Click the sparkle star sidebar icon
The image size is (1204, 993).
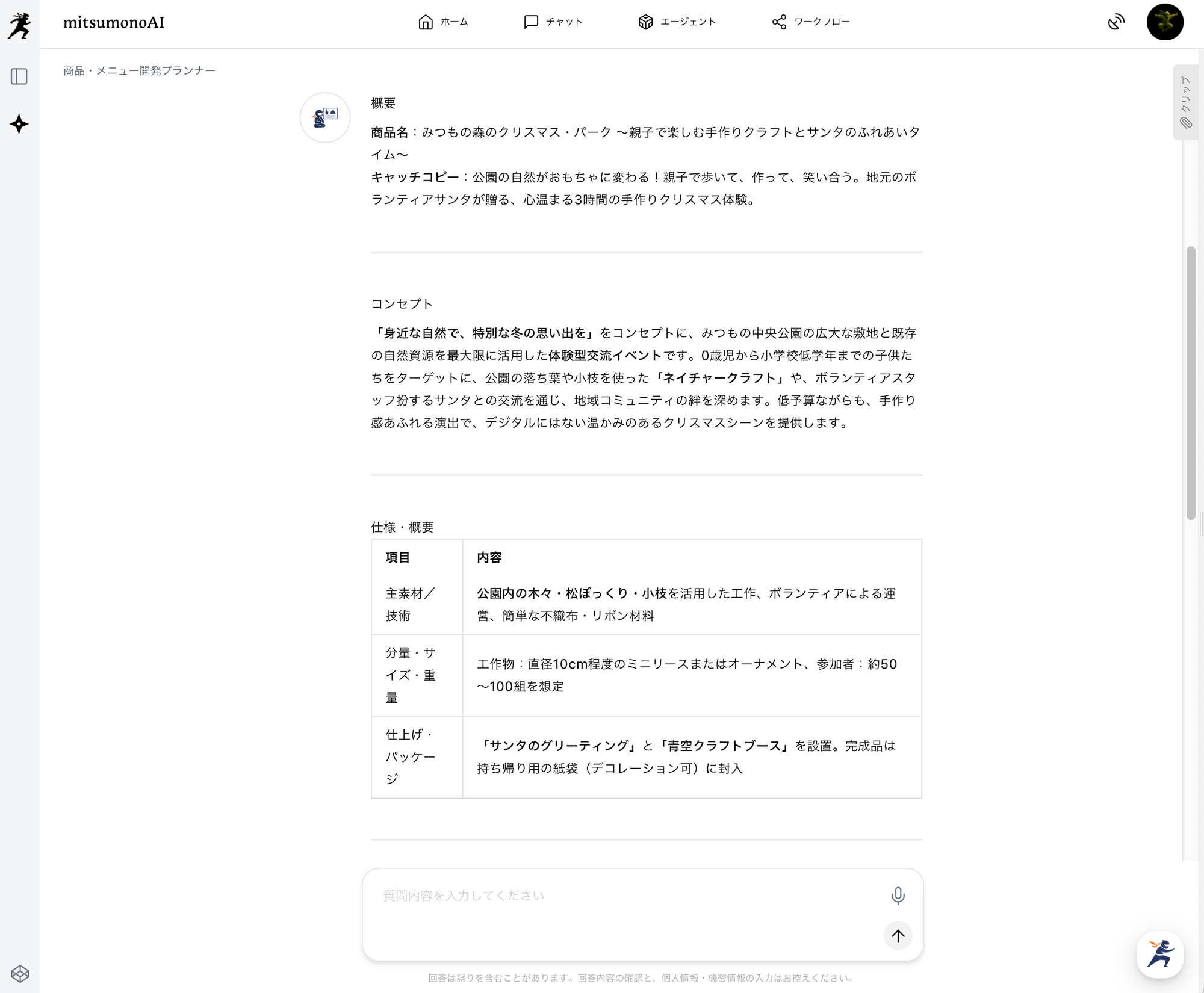(19, 124)
